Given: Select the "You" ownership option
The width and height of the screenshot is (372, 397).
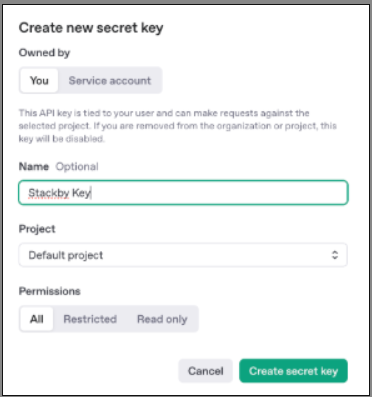Looking at the screenshot, I should (39, 80).
